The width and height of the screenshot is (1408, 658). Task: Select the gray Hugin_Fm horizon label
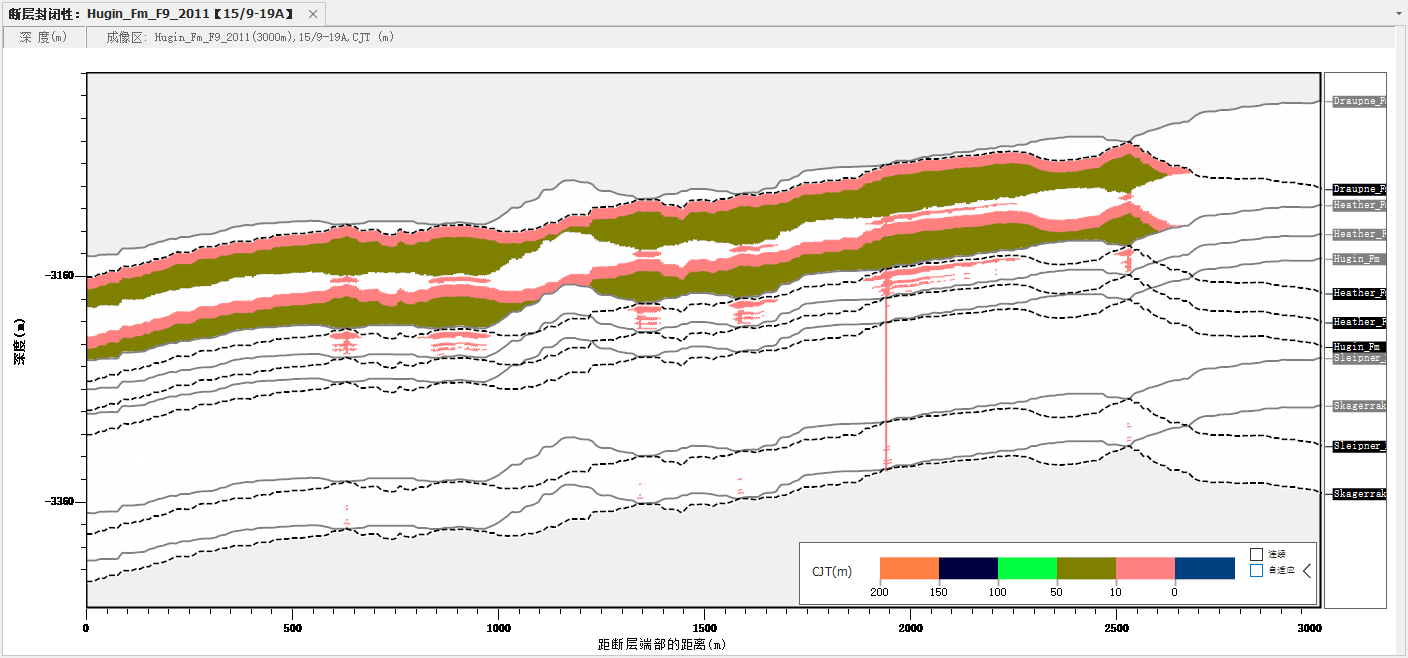point(1359,259)
